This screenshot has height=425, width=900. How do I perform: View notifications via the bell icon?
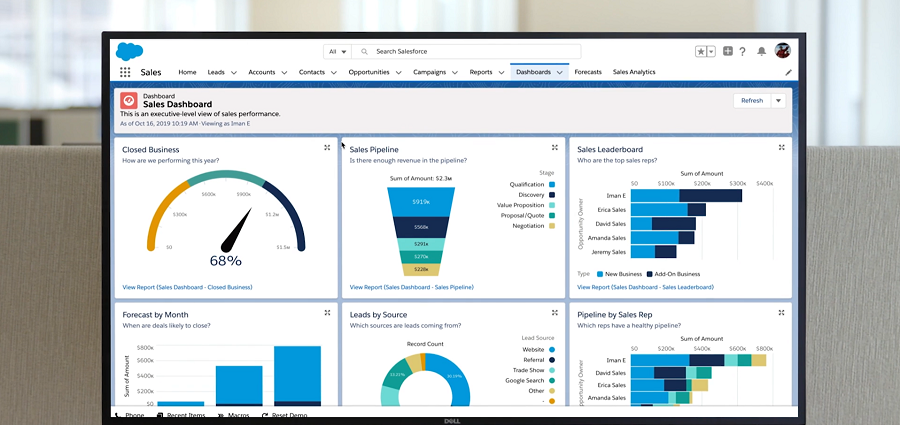[x=762, y=51]
